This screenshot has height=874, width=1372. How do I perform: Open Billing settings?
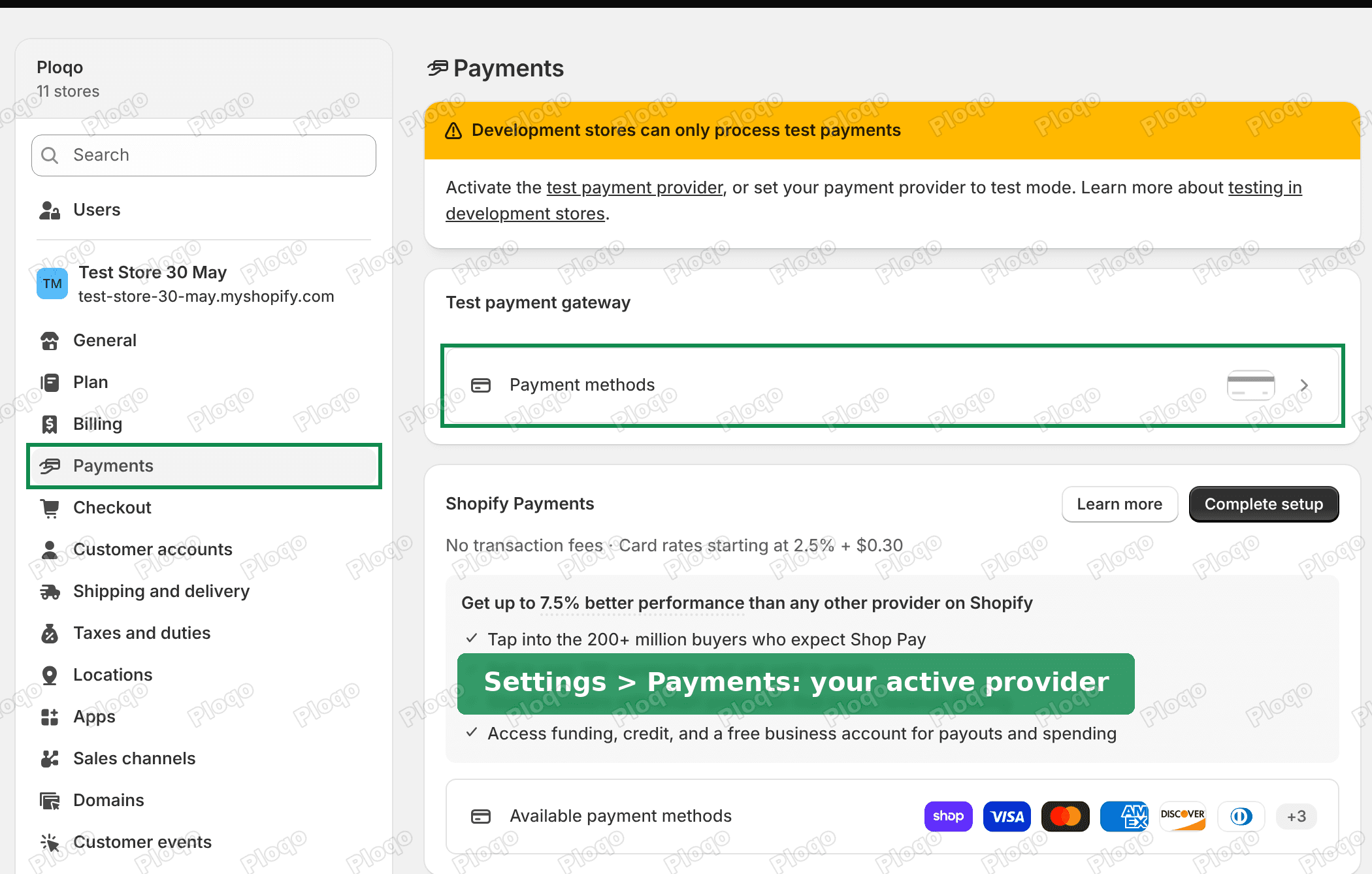pyautogui.click(x=204, y=424)
